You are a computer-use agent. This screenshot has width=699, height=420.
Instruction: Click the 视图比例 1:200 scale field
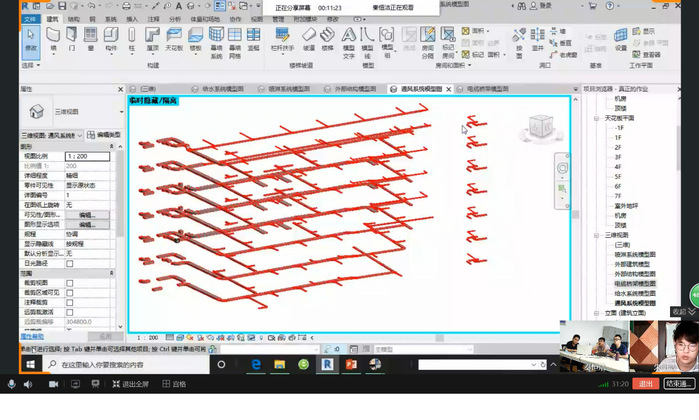[90, 157]
